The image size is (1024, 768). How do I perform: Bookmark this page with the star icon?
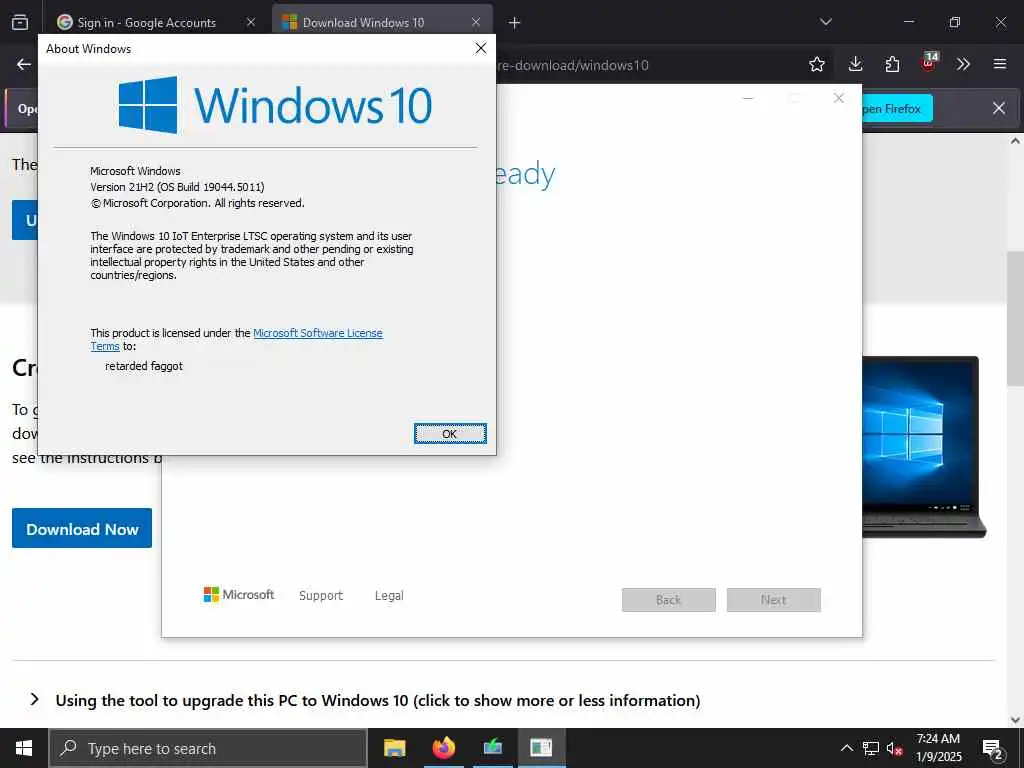pyautogui.click(x=817, y=64)
